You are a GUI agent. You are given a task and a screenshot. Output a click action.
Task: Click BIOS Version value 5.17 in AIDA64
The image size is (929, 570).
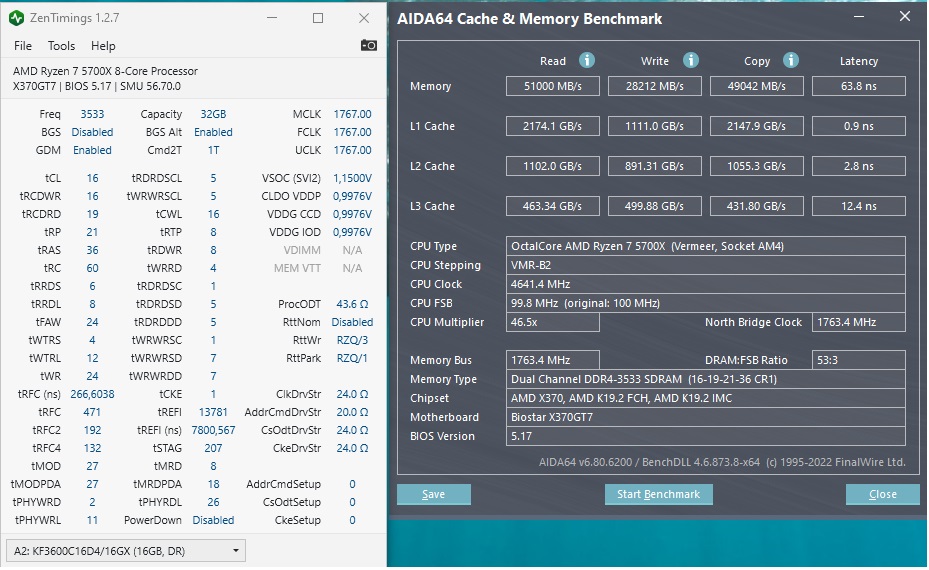(x=706, y=436)
